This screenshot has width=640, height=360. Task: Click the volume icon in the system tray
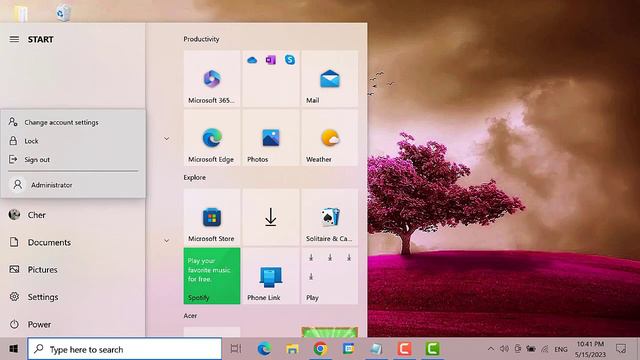[504, 349]
